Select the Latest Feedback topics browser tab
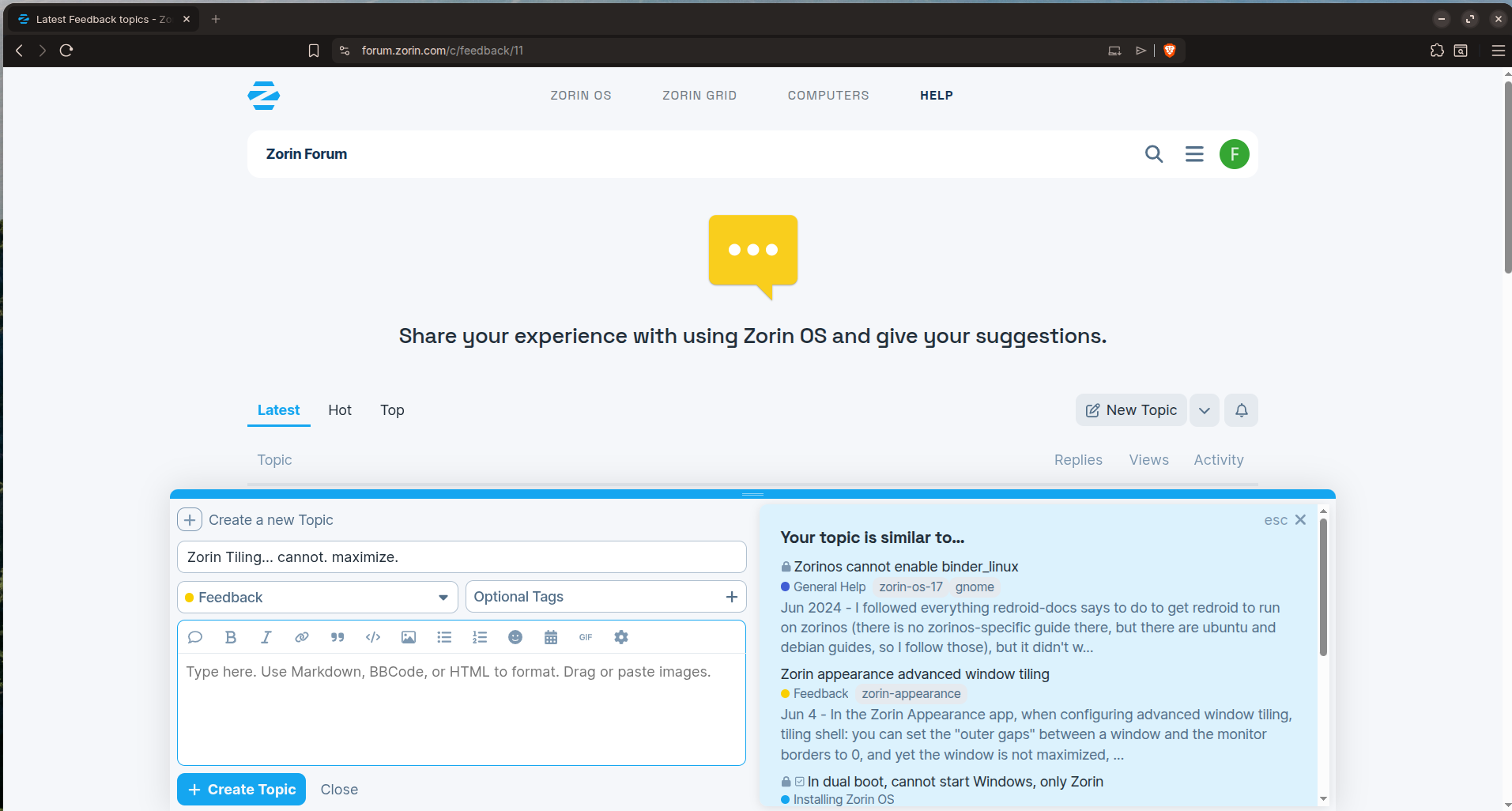Screen dimensions: 1512x811 click(104, 19)
